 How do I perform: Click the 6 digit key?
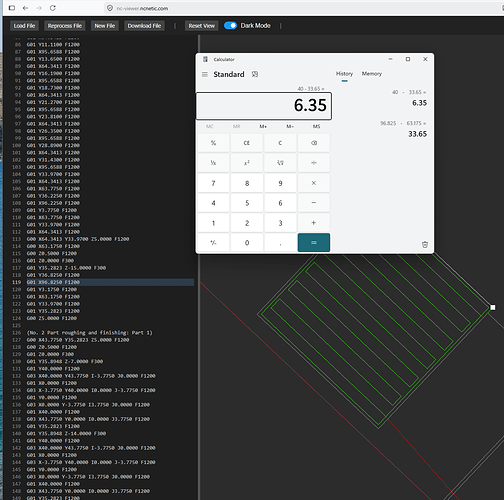(x=280, y=203)
